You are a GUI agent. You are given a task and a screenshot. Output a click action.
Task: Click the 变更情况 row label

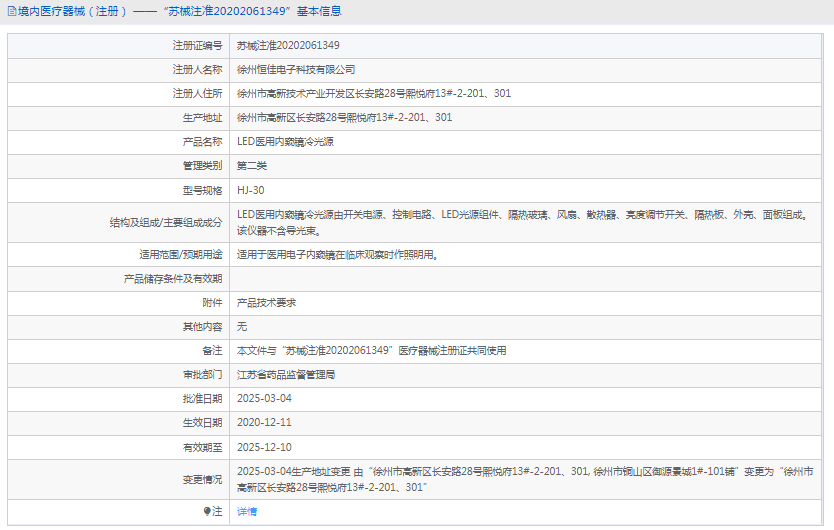coord(202,479)
